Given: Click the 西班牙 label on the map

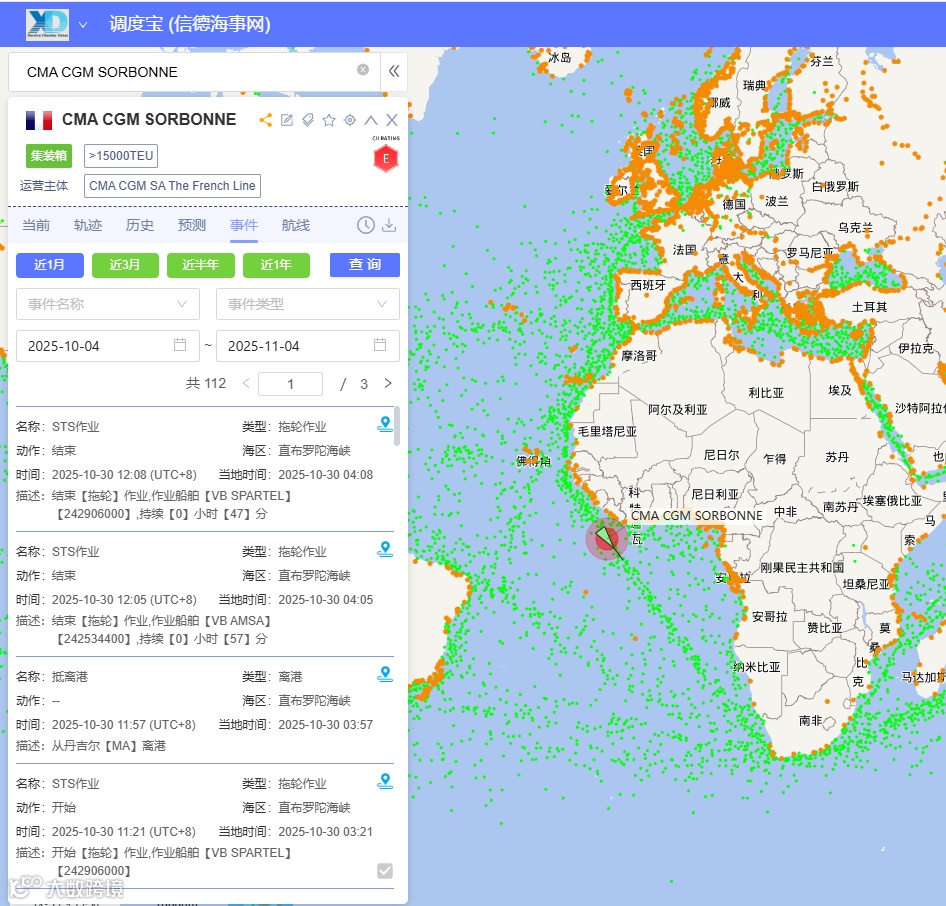Looking at the screenshot, I should (x=647, y=285).
